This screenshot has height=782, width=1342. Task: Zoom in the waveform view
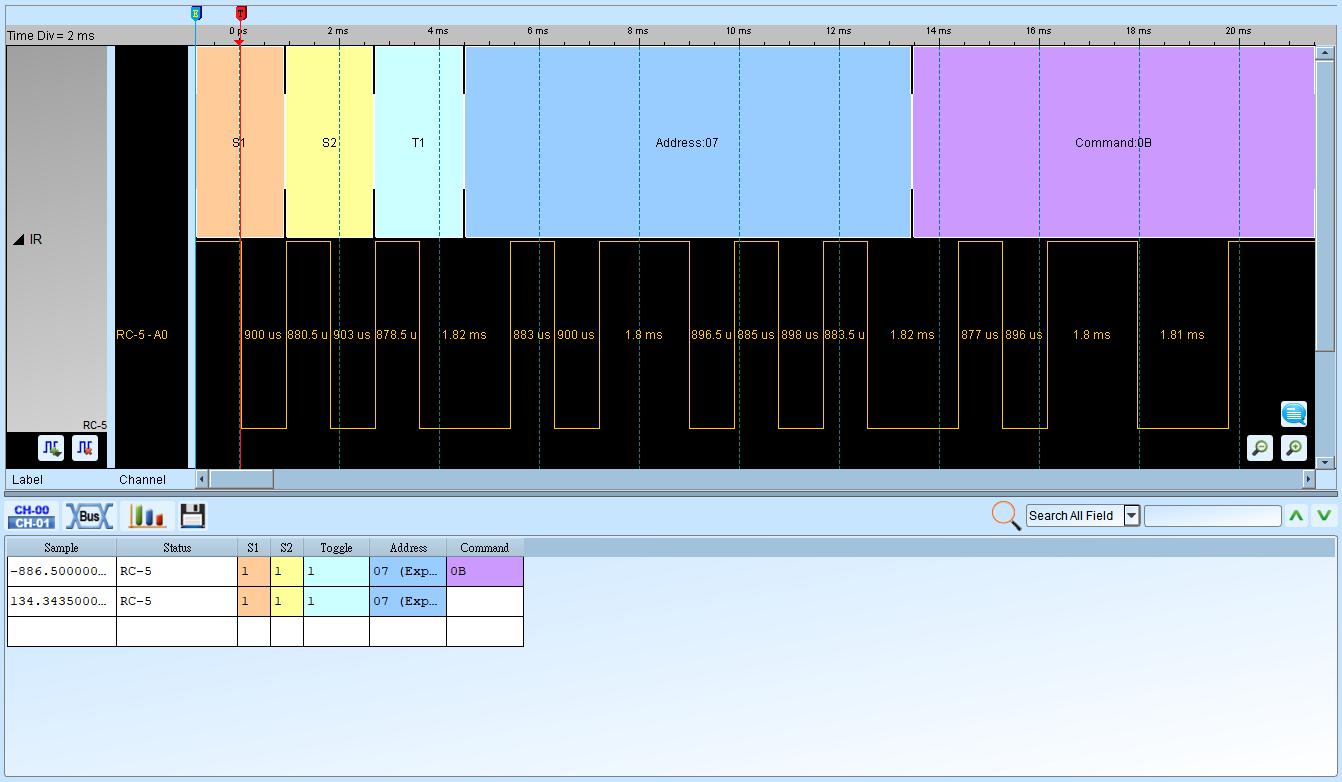tap(1294, 448)
